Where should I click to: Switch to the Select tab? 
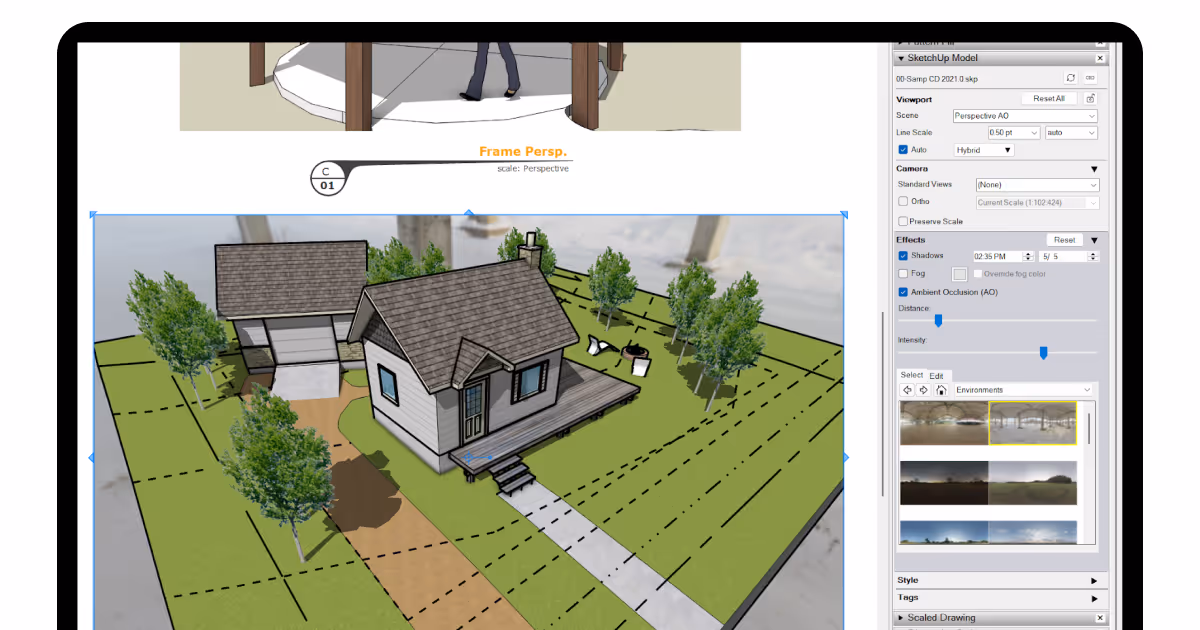[912, 375]
